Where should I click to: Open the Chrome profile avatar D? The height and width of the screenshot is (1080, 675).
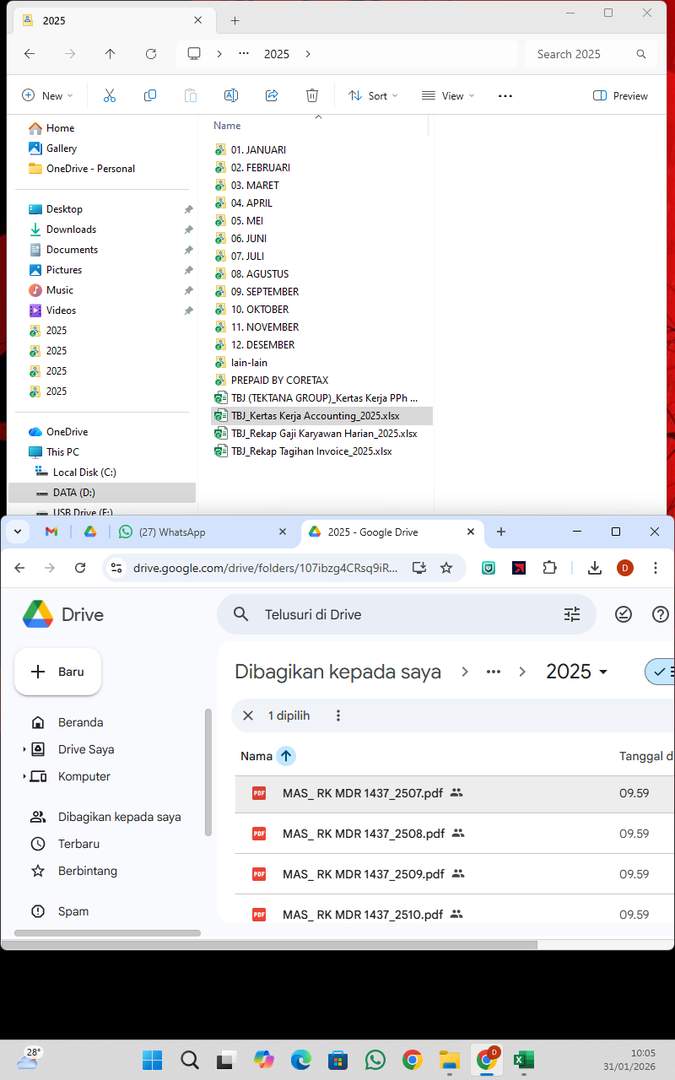[625, 568]
